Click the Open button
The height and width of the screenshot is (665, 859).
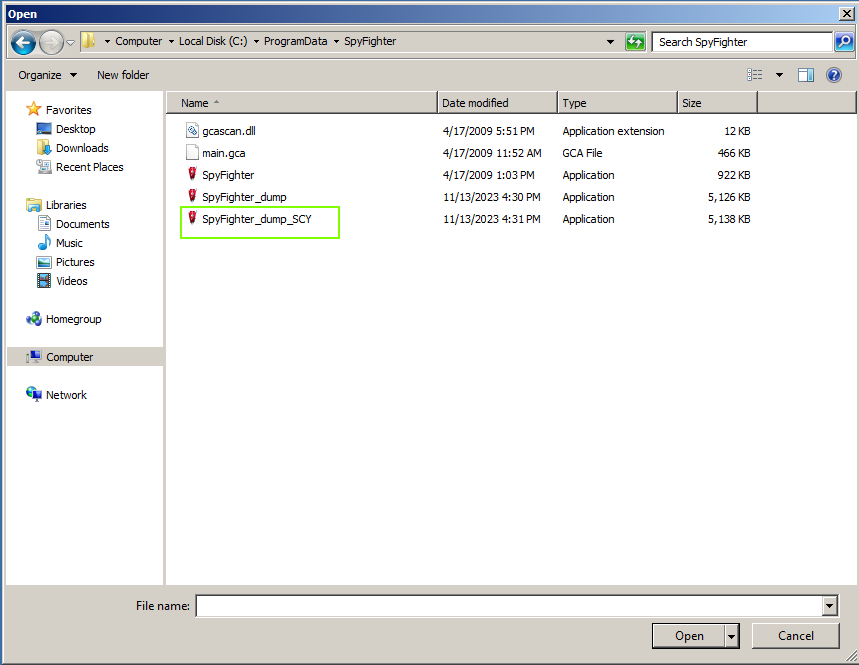point(689,635)
